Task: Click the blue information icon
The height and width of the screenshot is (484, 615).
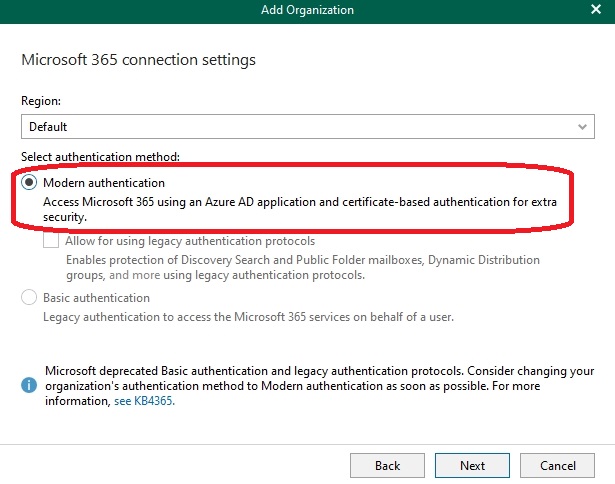Action: 29,385
